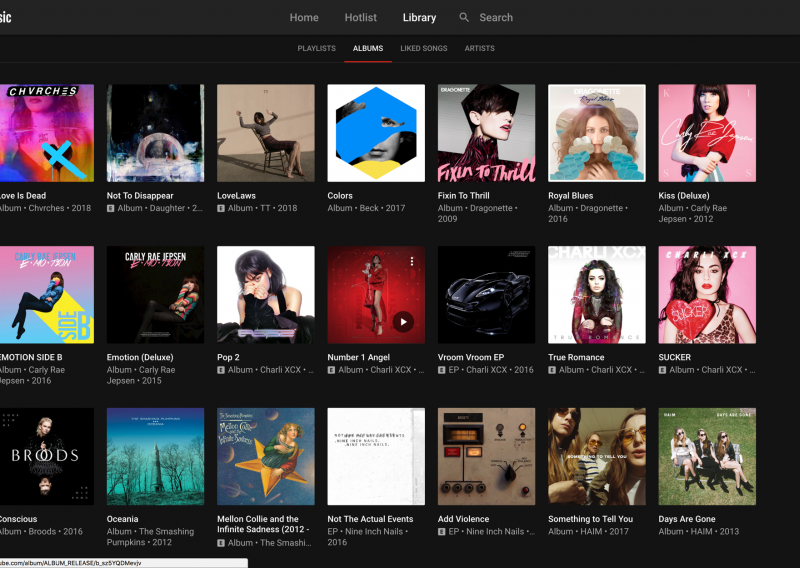Screen dimensions: 800x568
Task: Open the Oceania title link
Action: [122, 519]
